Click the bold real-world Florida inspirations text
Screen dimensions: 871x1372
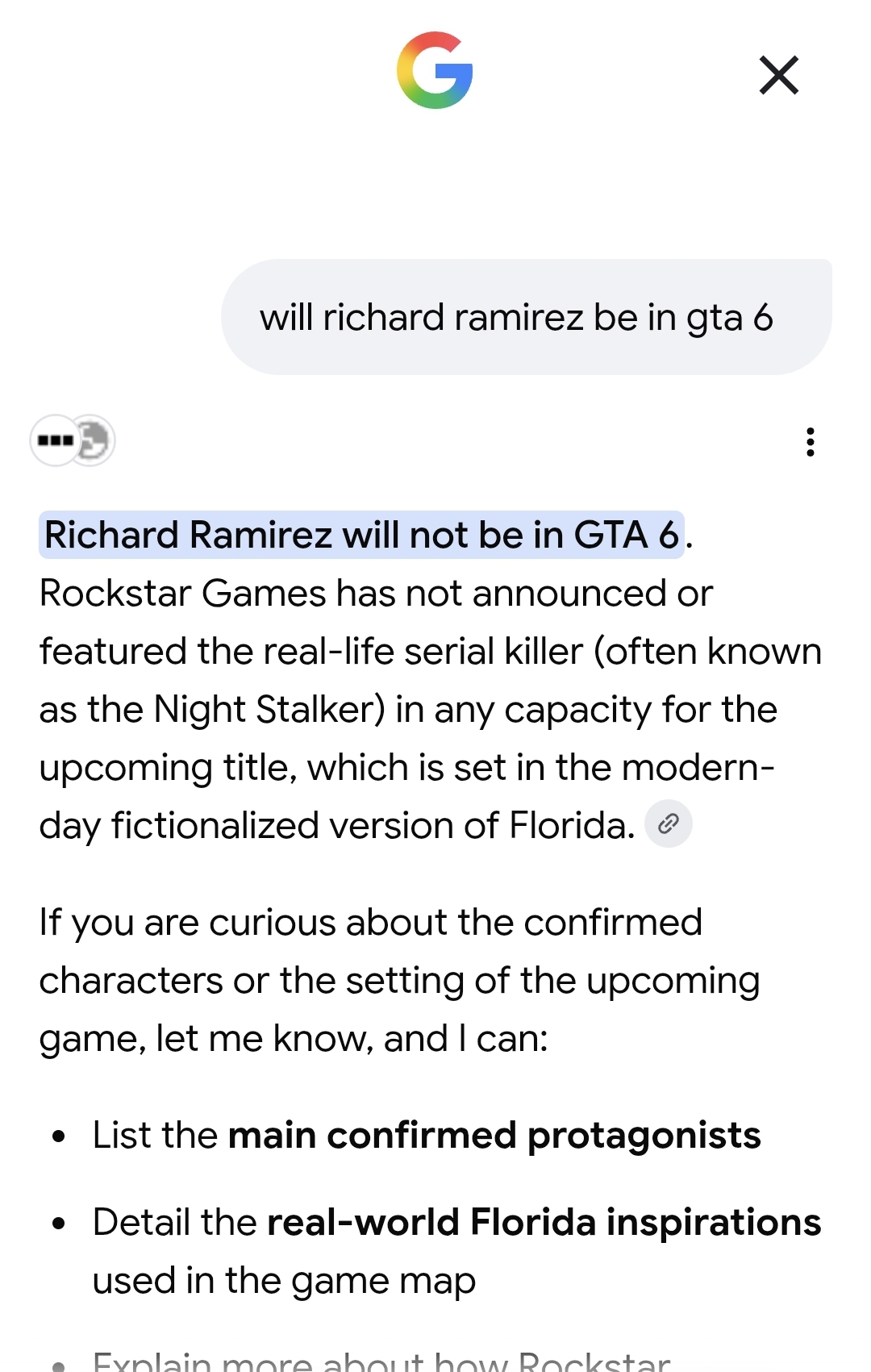click(544, 1222)
